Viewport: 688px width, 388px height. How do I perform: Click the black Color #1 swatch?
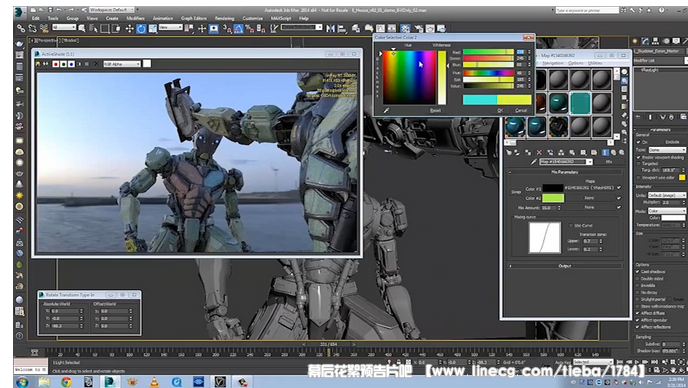553,188
